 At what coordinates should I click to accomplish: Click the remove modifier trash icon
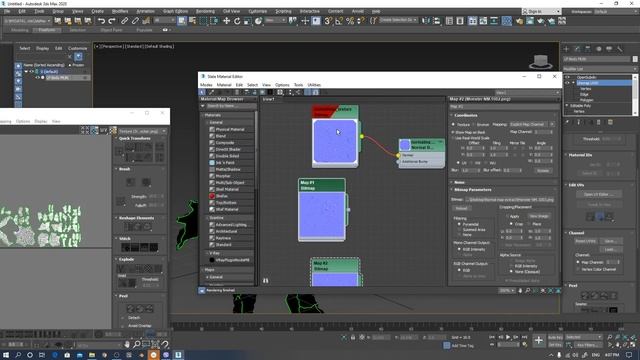(x=599, y=122)
